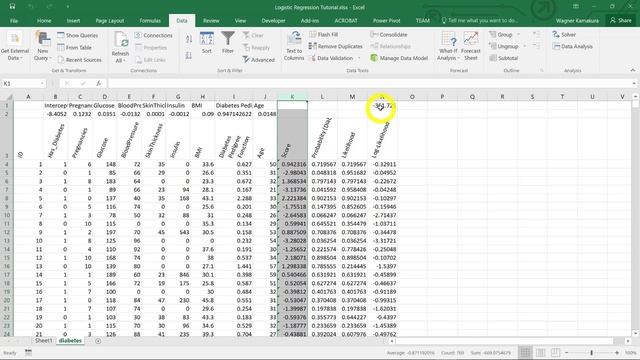
Task: Select cell containing -0.32911
Action: click(x=382, y=164)
